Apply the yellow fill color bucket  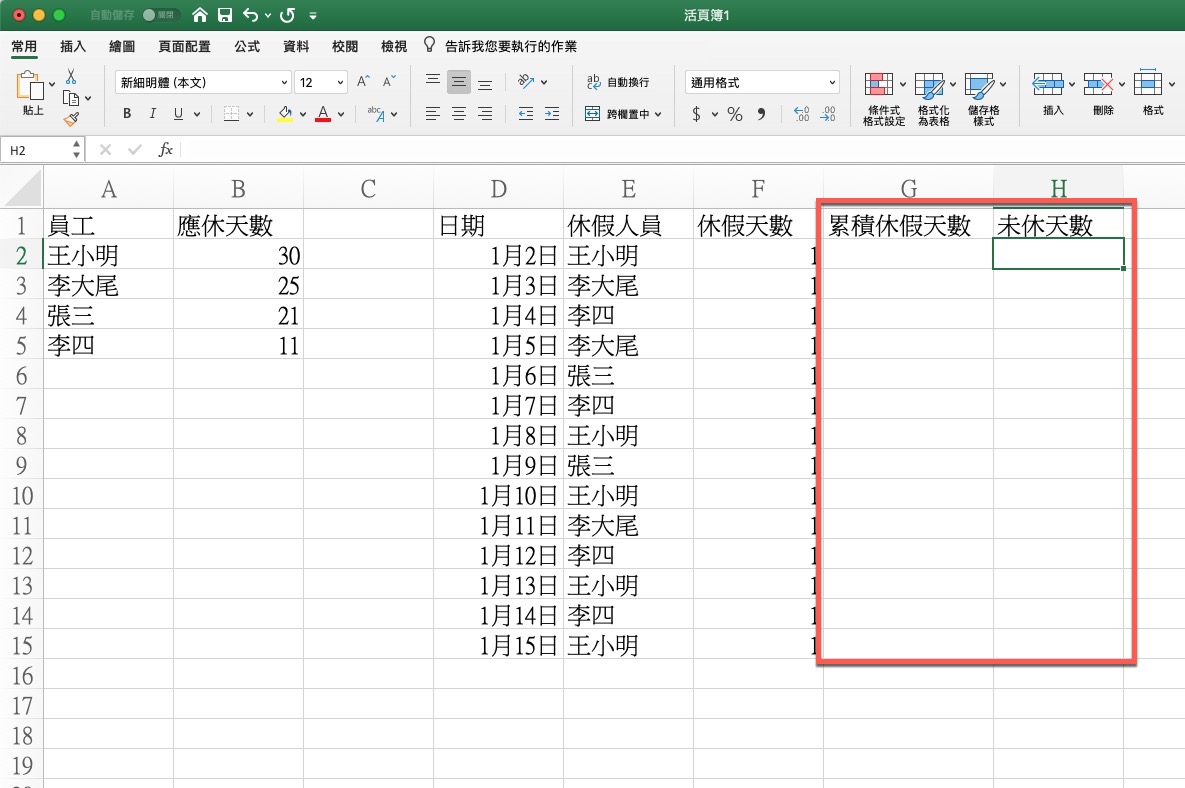coord(285,114)
